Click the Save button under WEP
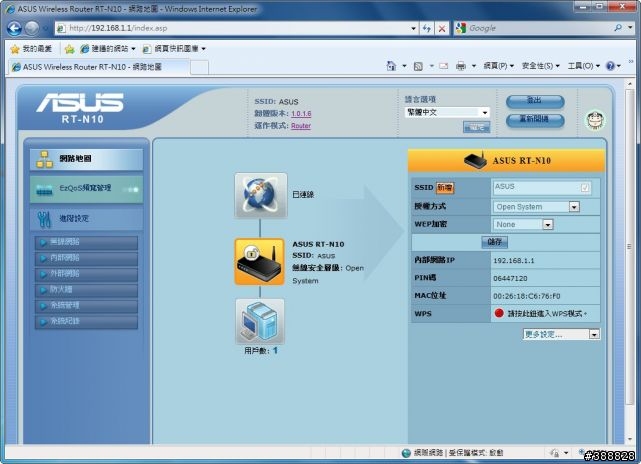This screenshot has width=641, height=464. point(495,242)
